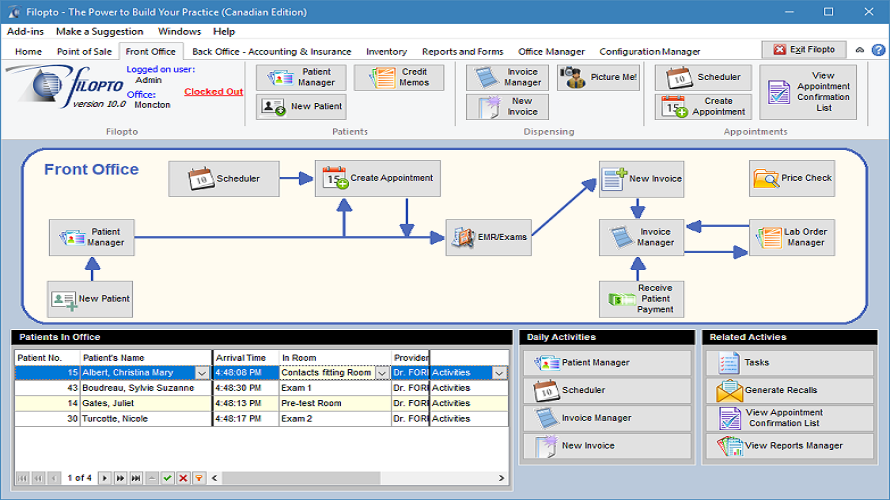Click the Clocked Out link

point(213,91)
